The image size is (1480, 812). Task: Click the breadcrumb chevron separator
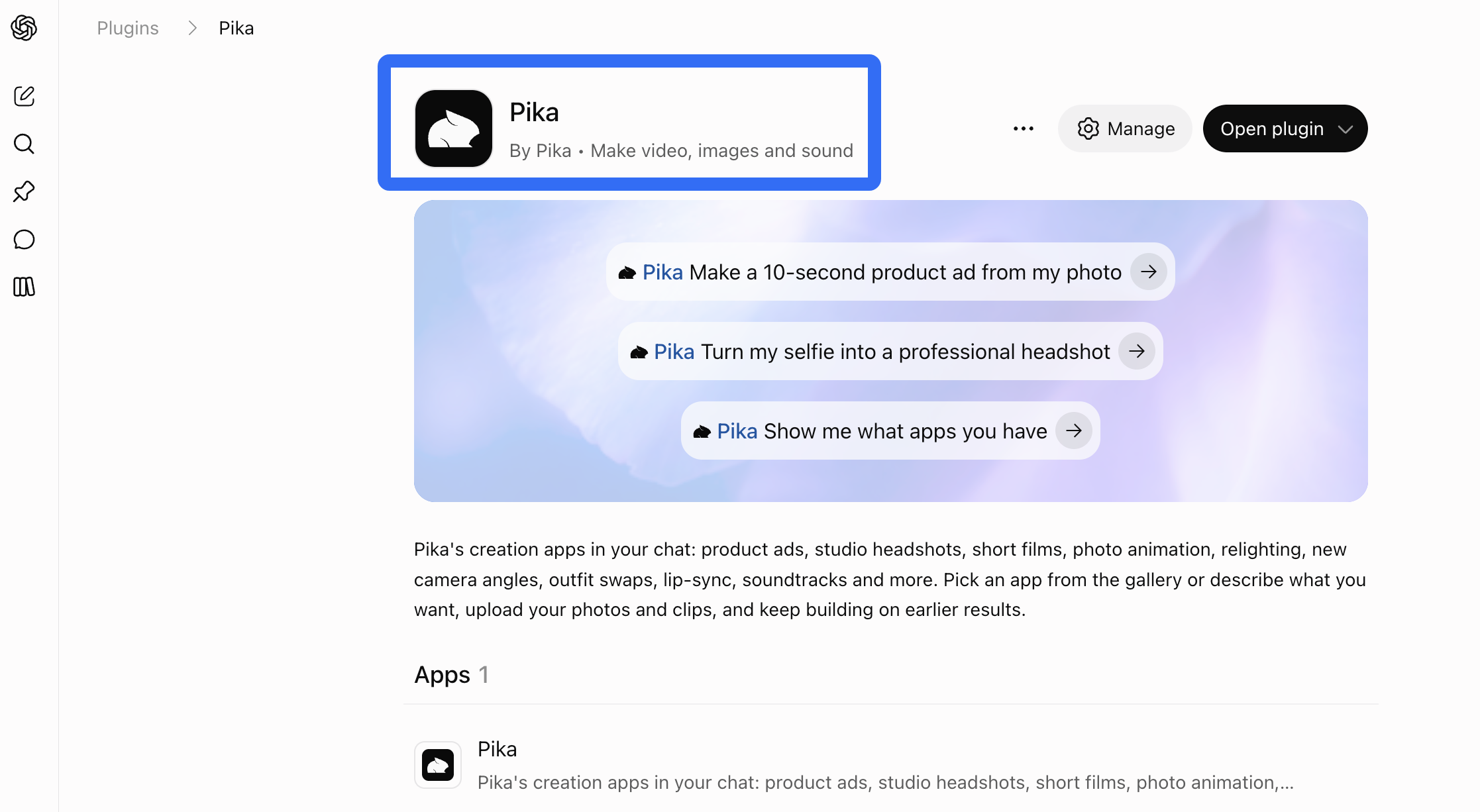192,28
